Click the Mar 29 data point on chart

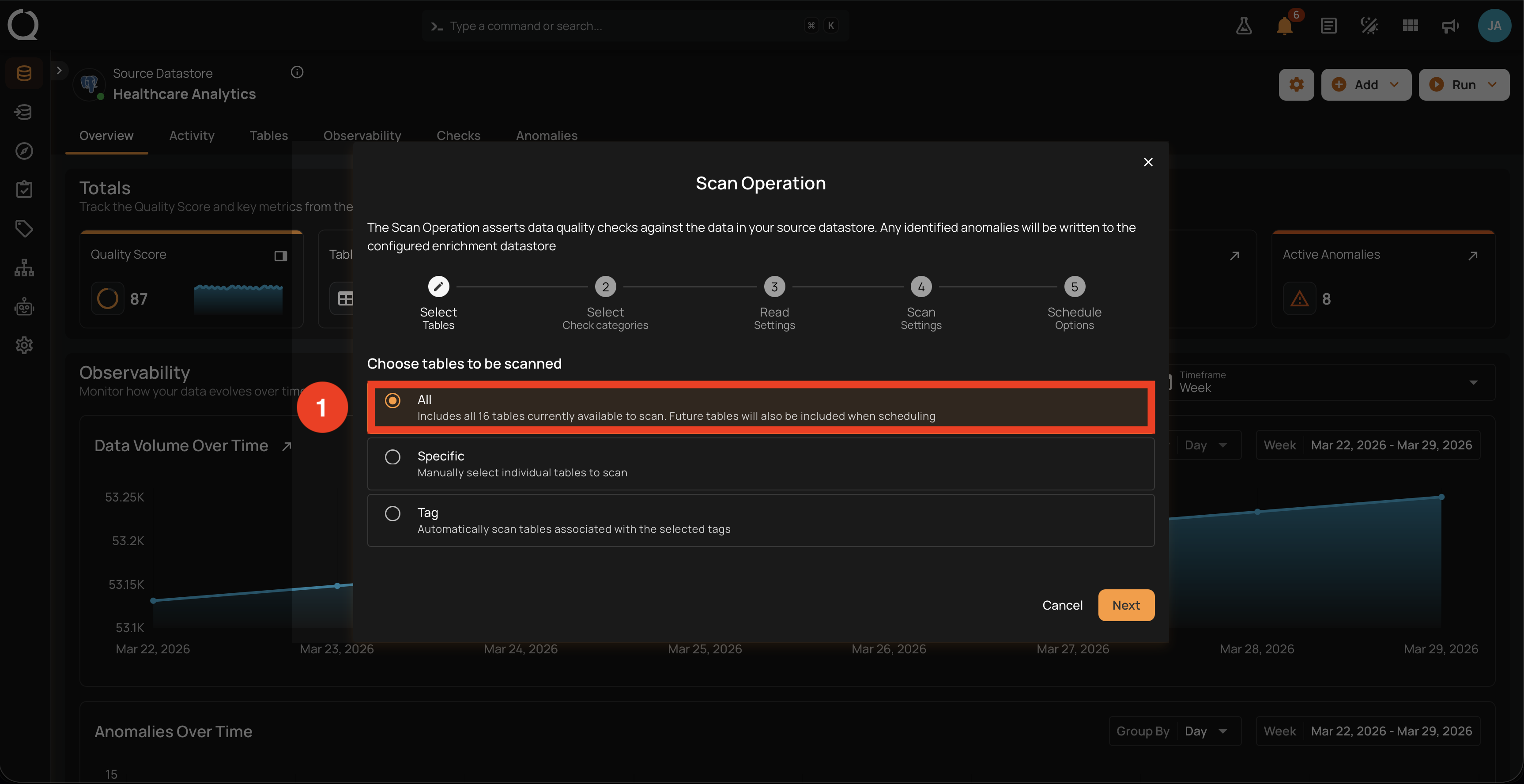[x=1442, y=497]
